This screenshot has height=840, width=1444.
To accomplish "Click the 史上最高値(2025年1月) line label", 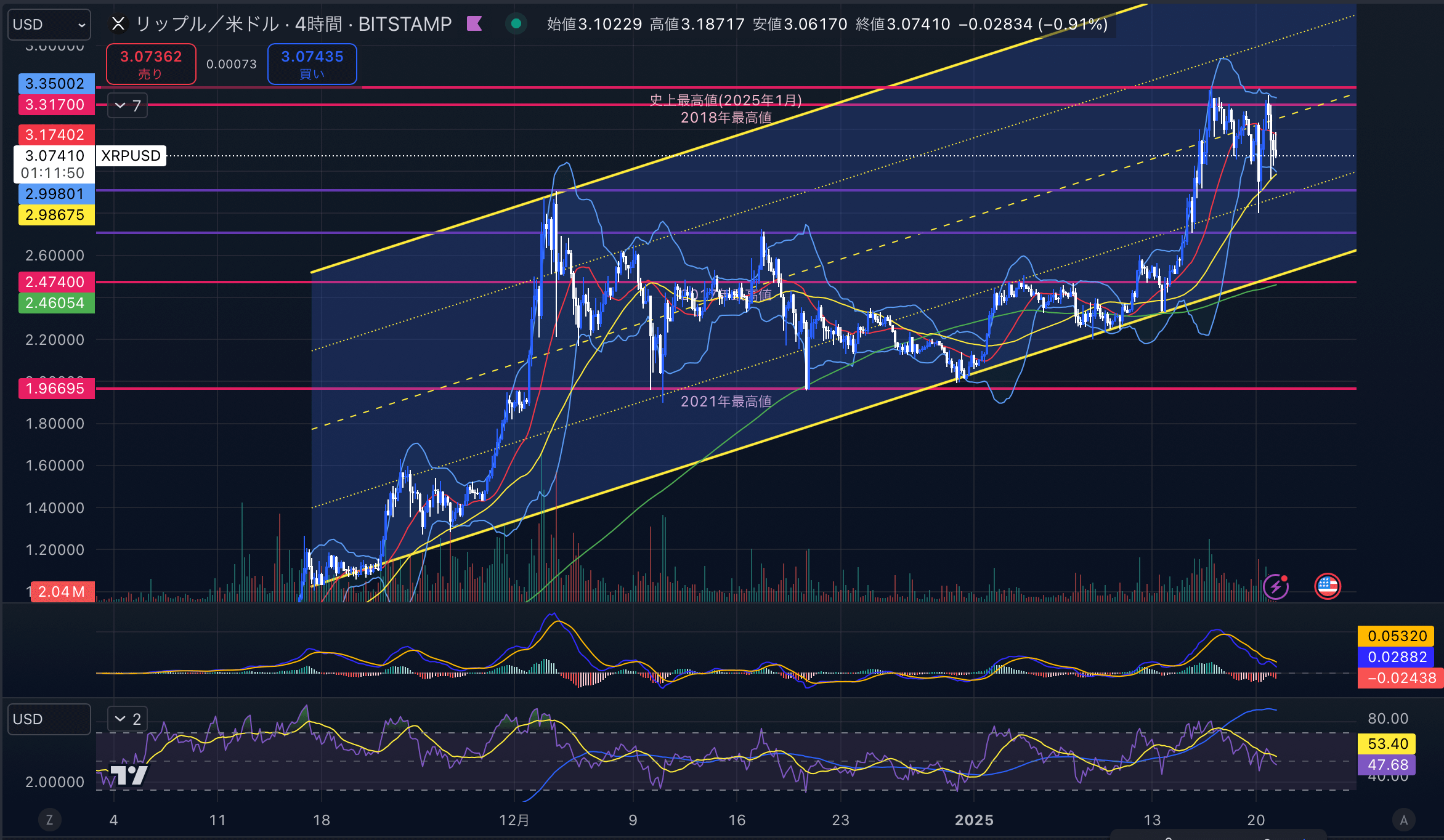I will pos(726,100).
